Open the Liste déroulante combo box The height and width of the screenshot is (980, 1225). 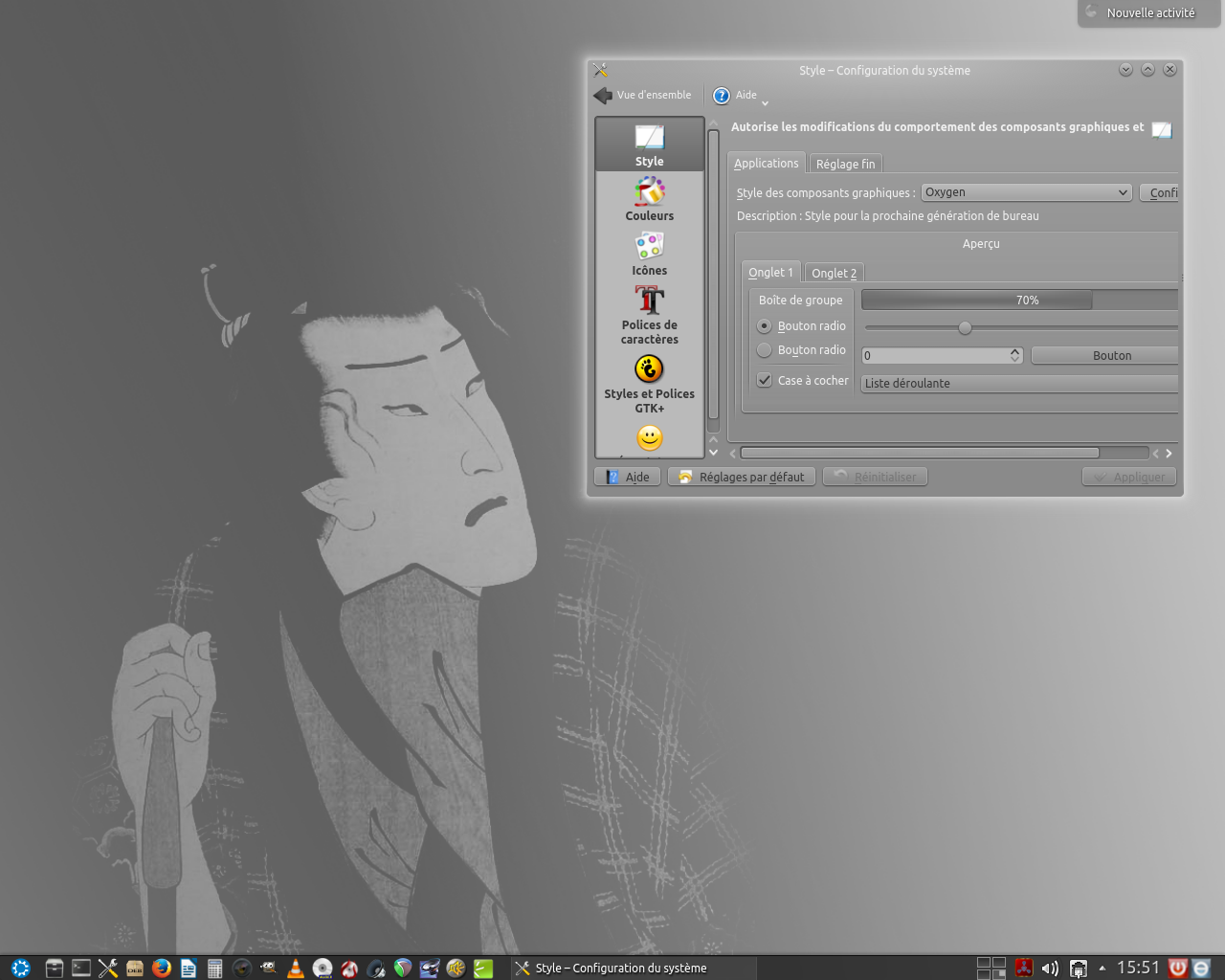pyautogui.click(x=1020, y=384)
